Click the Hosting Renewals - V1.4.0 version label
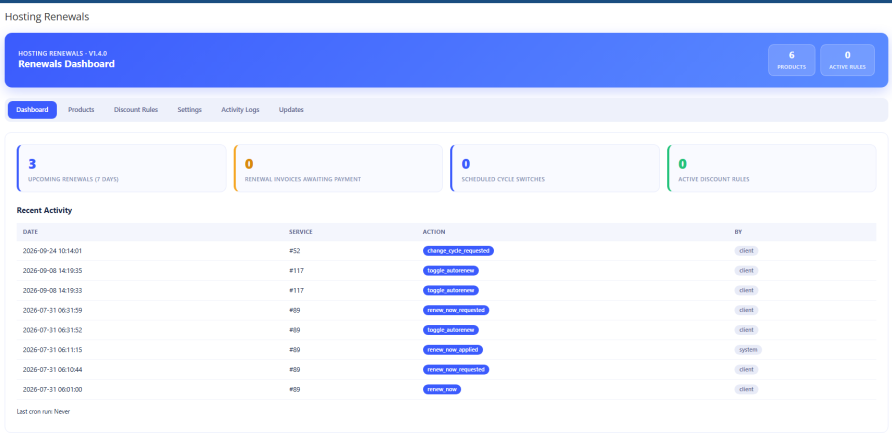Screen dimensions: 892x436 (63, 53)
